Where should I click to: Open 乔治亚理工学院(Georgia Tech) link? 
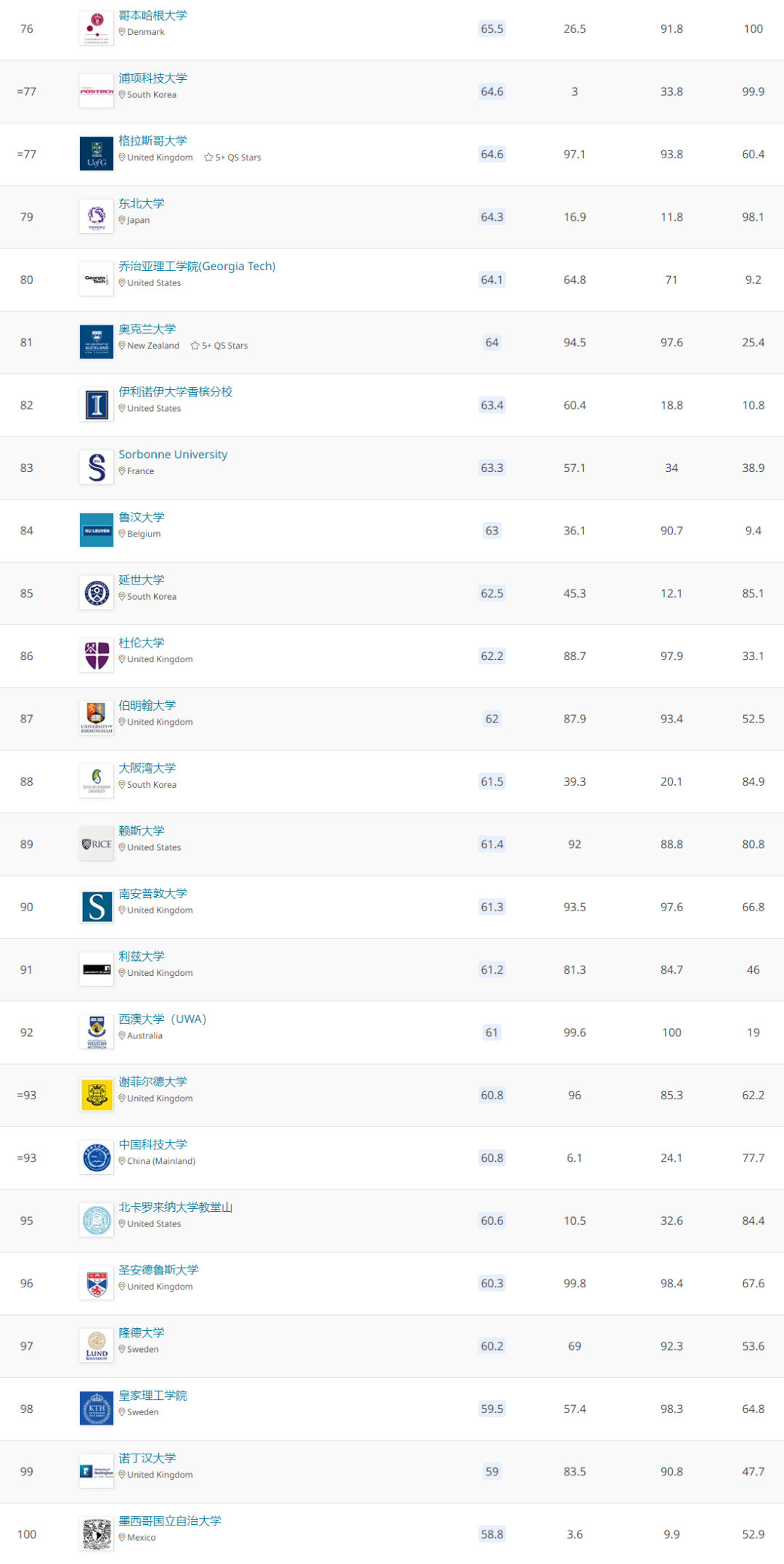[x=197, y=266]
